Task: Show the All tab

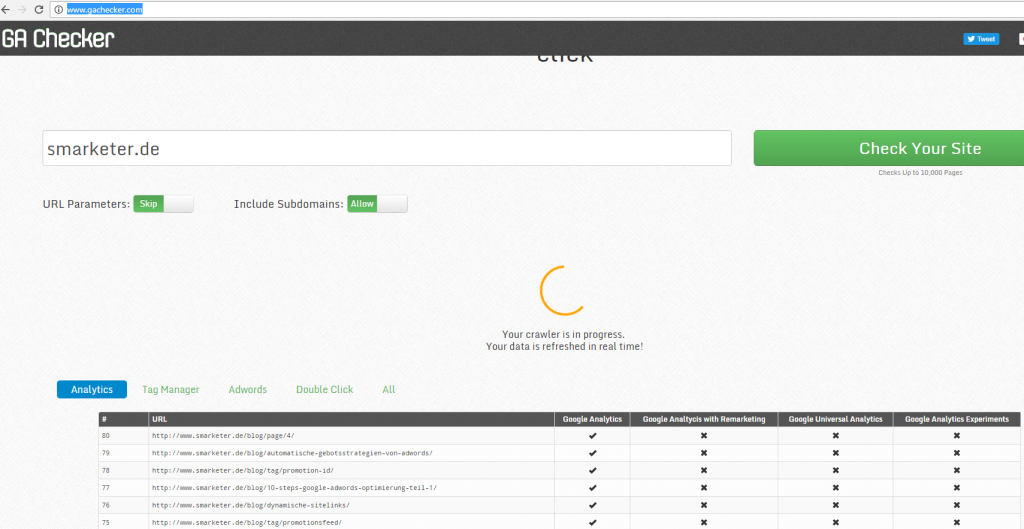Action: [x=389, y=389]
